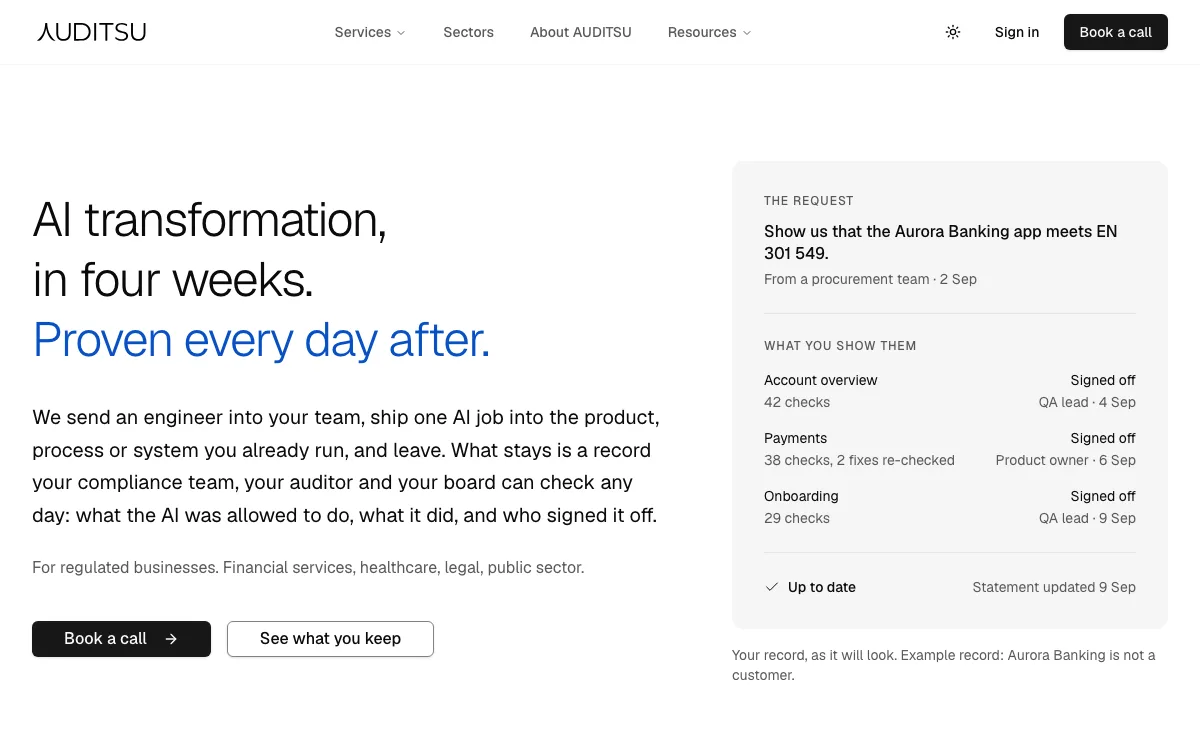Click the 'Payments' row title

pos(796,438)
